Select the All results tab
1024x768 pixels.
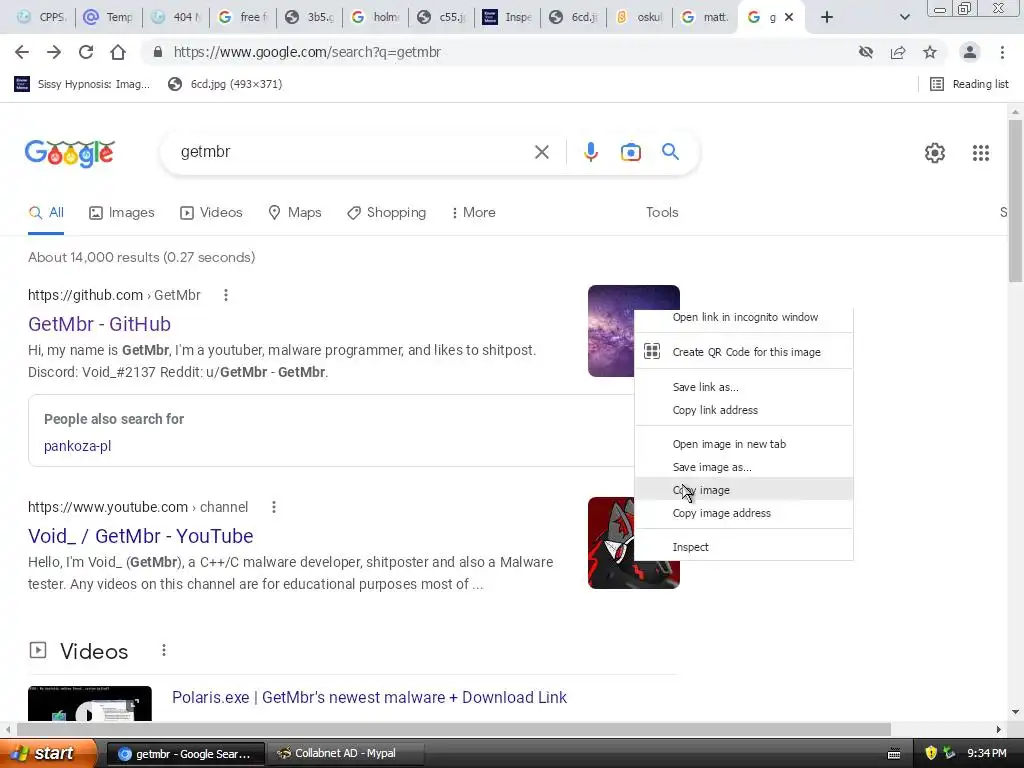(x=46, y=212)
